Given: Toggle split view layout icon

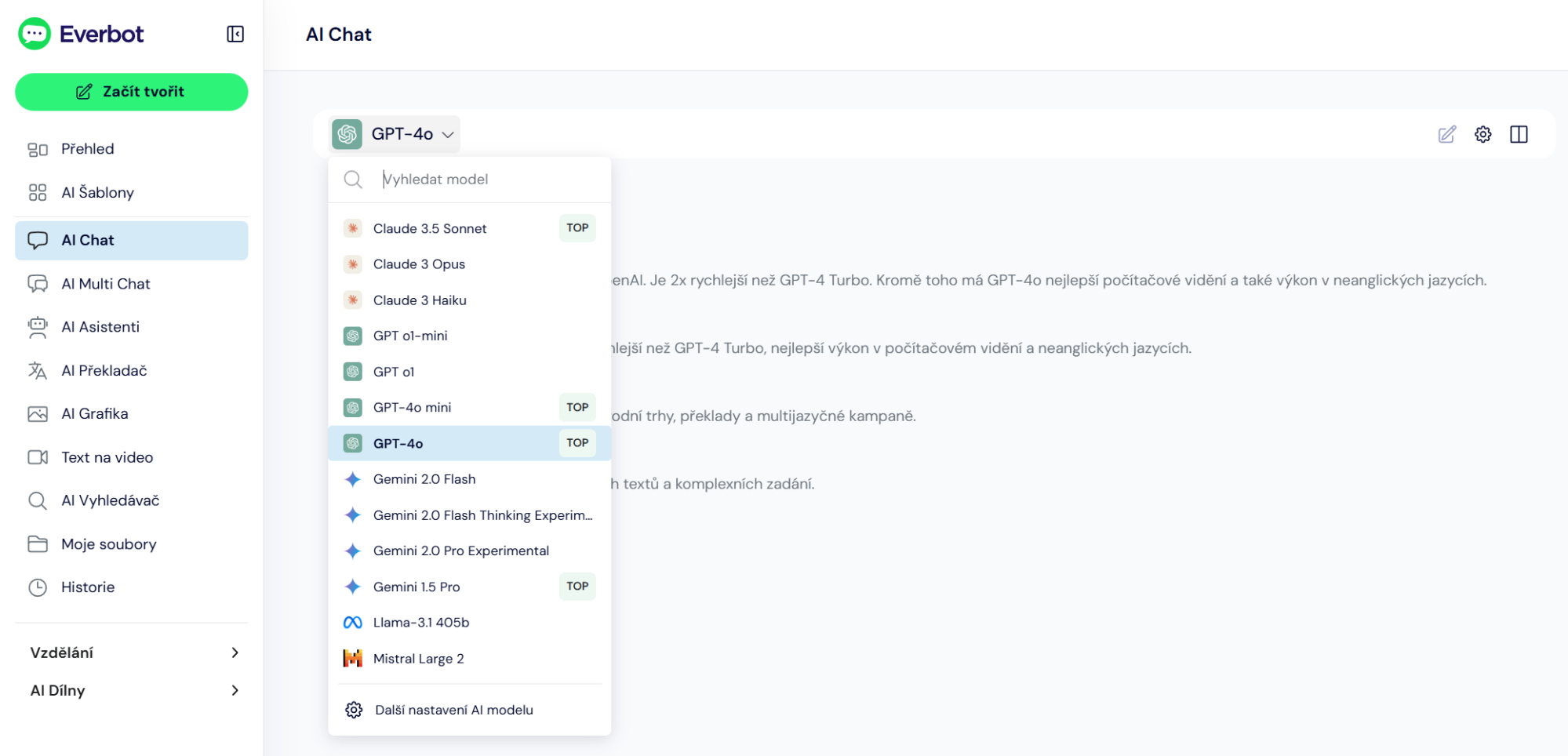Looking at the screenshot, I should pos(1519,134).
